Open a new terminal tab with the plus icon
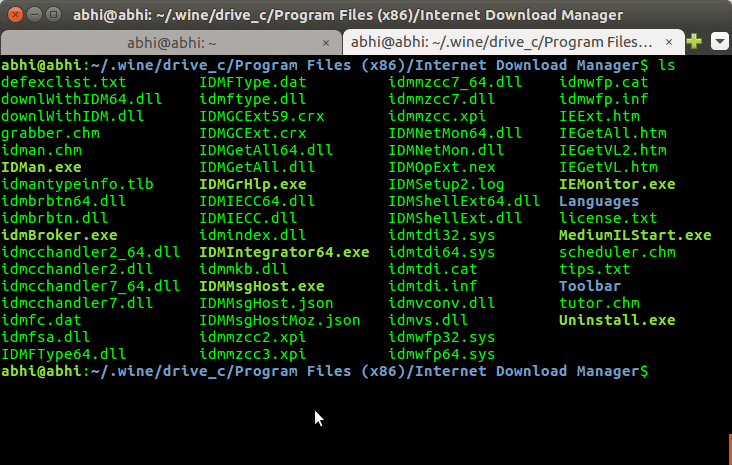This screenshot has height=465, width=732. (x=694, y=42)
